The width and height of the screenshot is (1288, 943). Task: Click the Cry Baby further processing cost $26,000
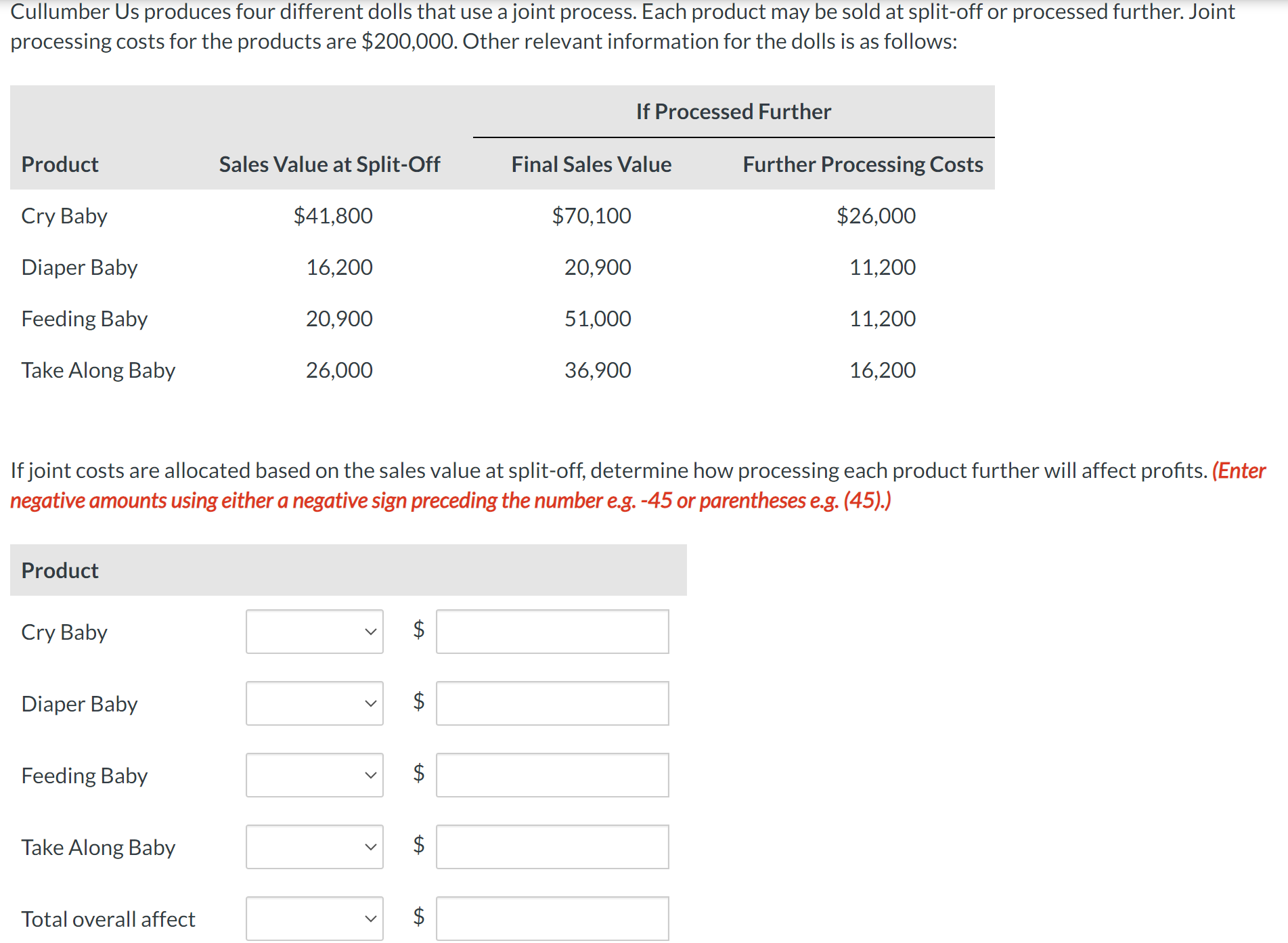pos(876,216)
